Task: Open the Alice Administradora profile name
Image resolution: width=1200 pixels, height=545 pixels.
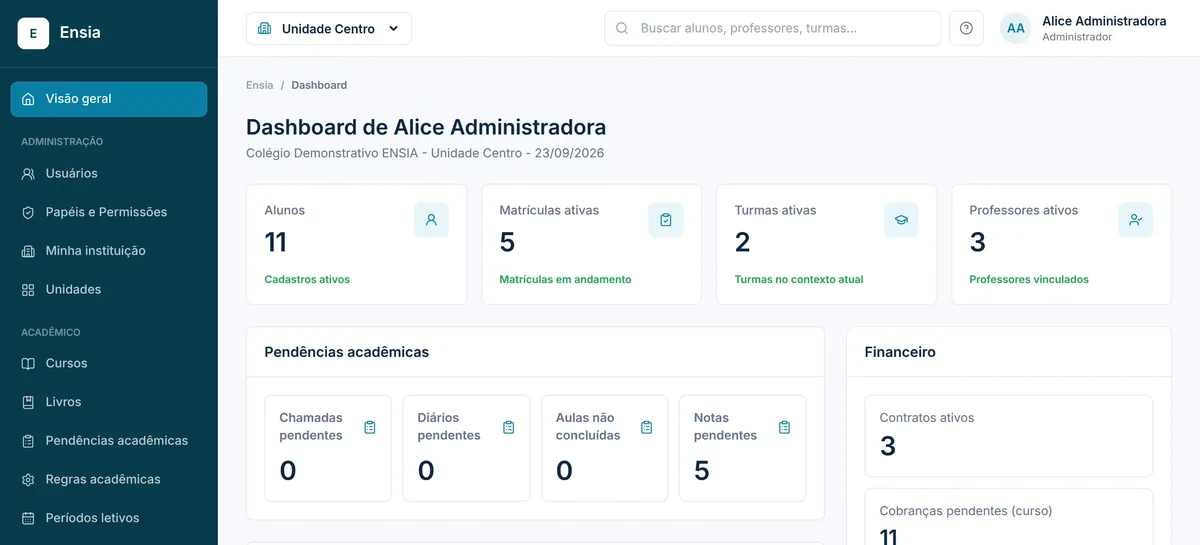Action: click(1104, 21)
